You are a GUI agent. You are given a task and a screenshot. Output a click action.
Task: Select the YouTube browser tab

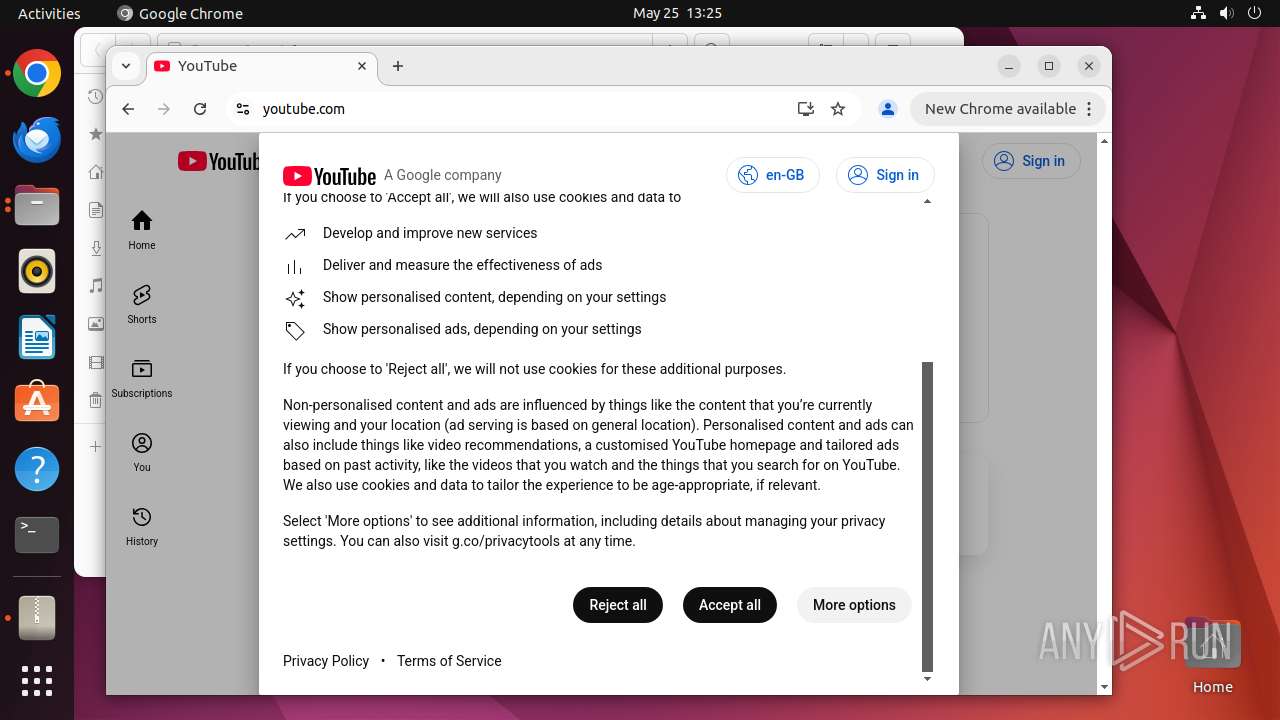262,66
